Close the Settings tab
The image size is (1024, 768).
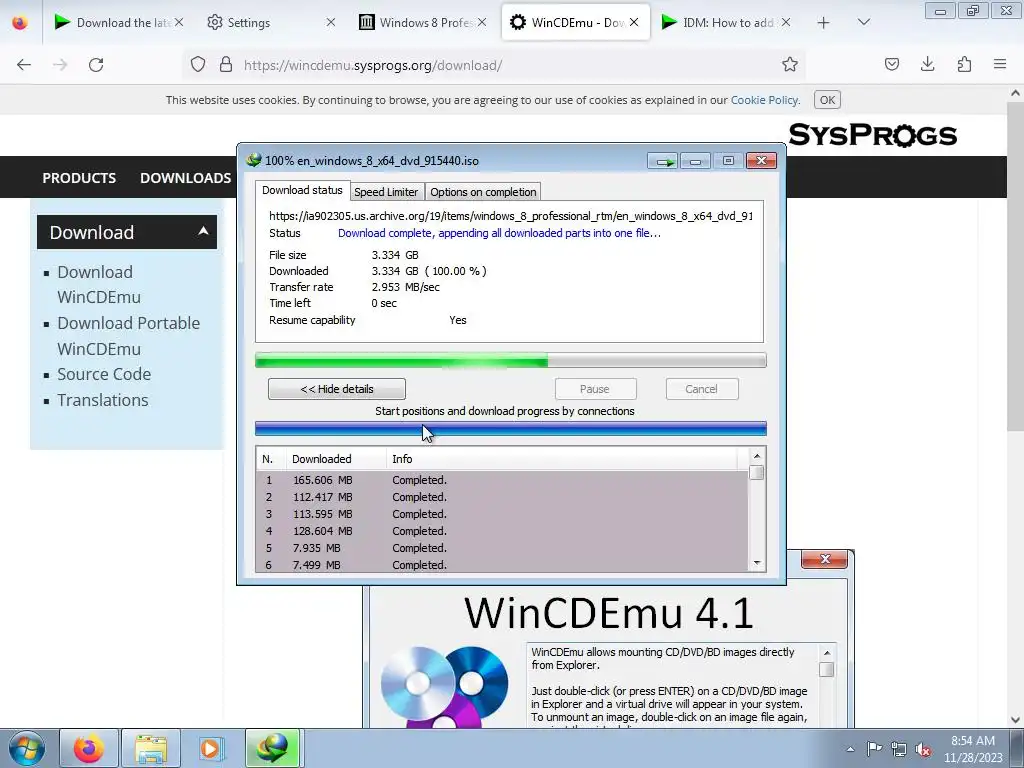[330, 23]
